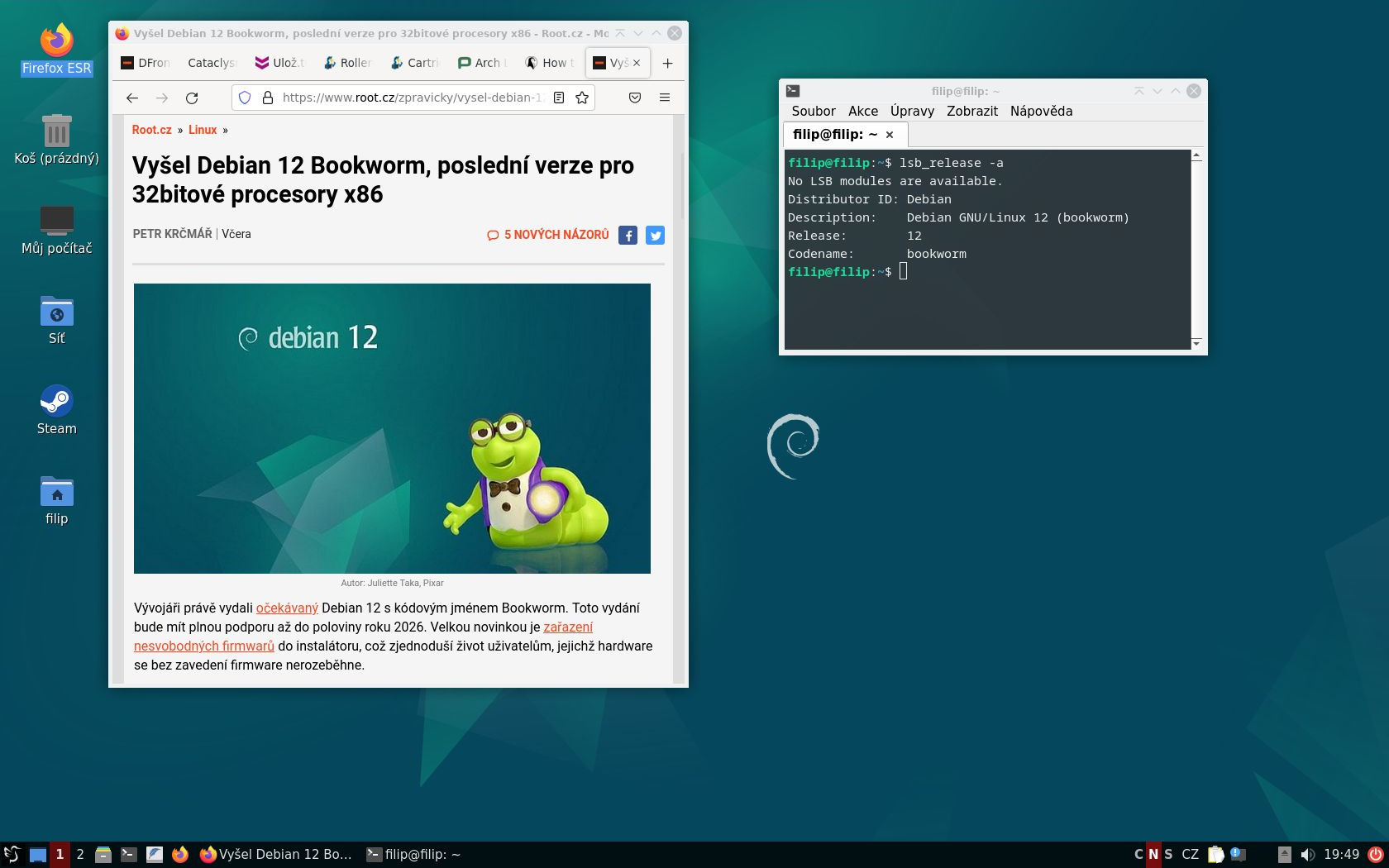The width and height of the screenshot is (1389, 868).
Task: Follow the očekávaný link in the article
Action: 287,608
